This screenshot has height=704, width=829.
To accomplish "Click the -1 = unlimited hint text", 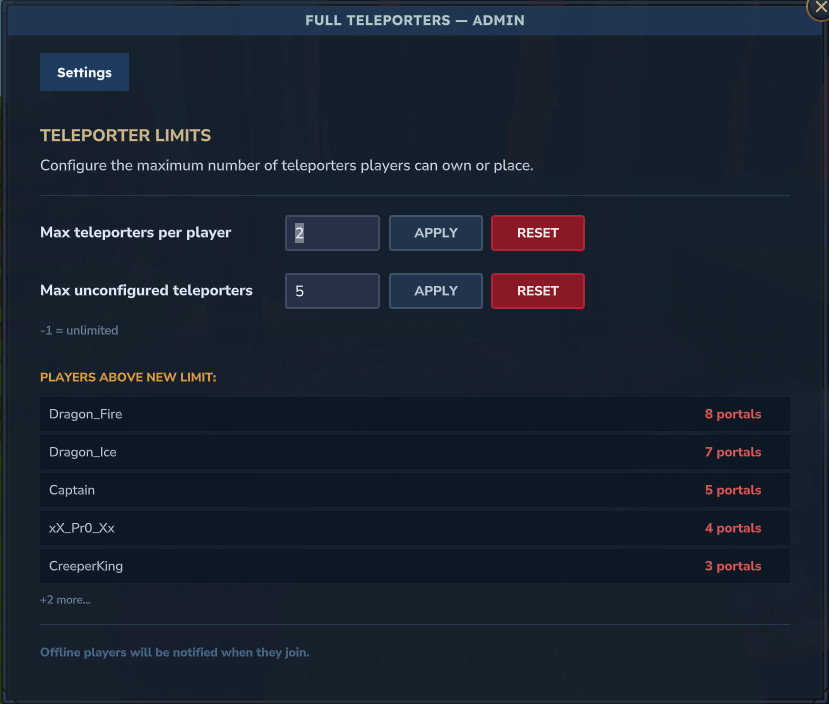I will tap(79, 330).
